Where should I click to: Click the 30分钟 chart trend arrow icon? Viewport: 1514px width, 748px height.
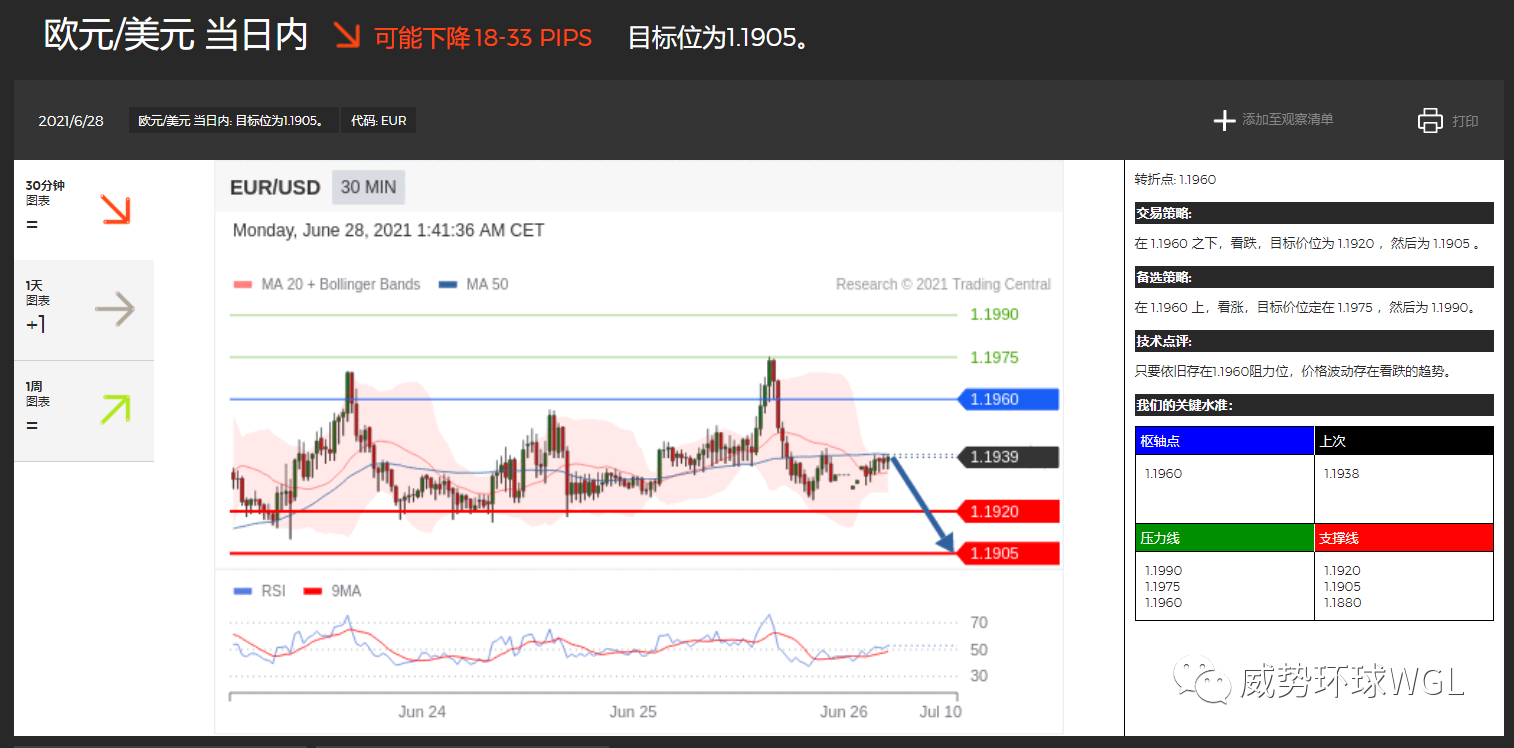click(118, 210)
